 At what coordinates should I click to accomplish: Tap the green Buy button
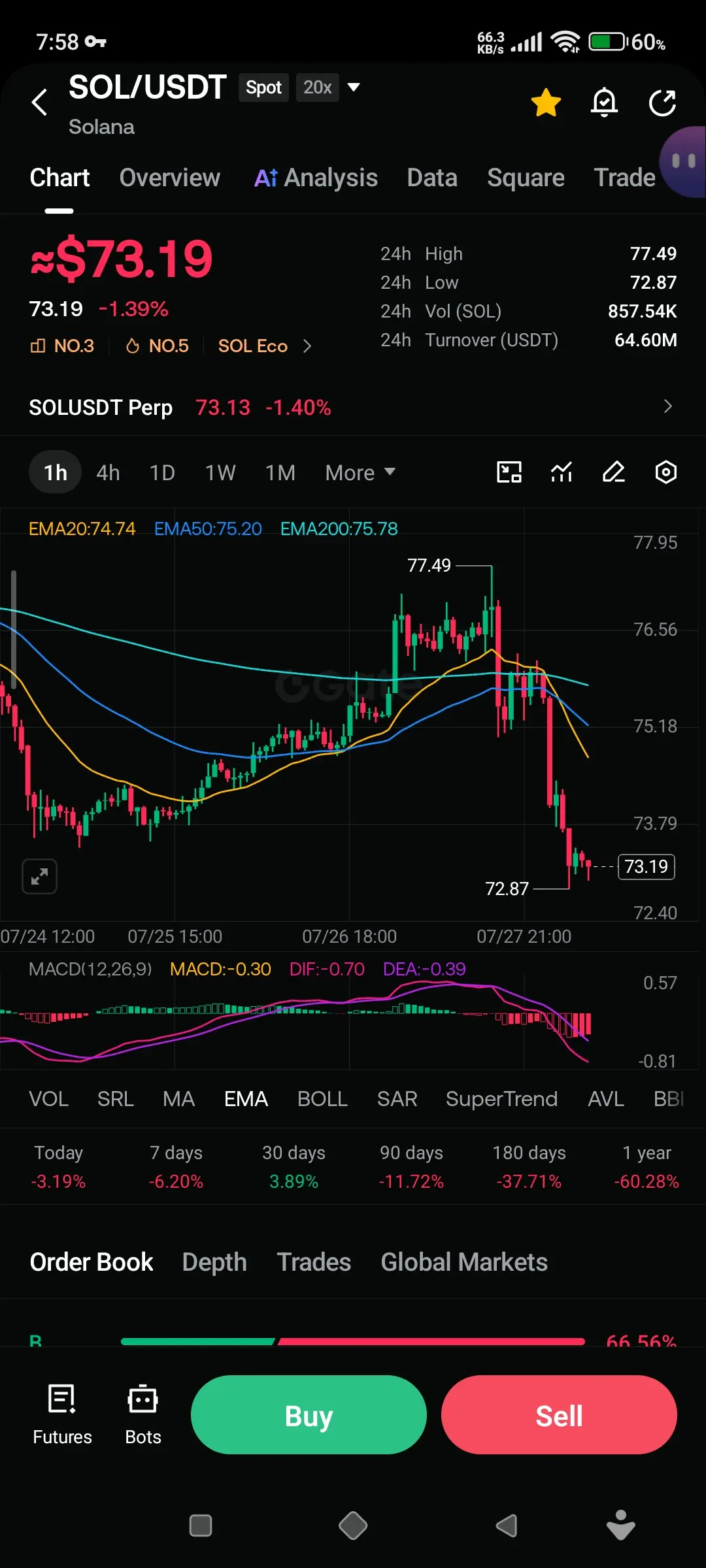pyautogui.click(x=309, y=1414)
